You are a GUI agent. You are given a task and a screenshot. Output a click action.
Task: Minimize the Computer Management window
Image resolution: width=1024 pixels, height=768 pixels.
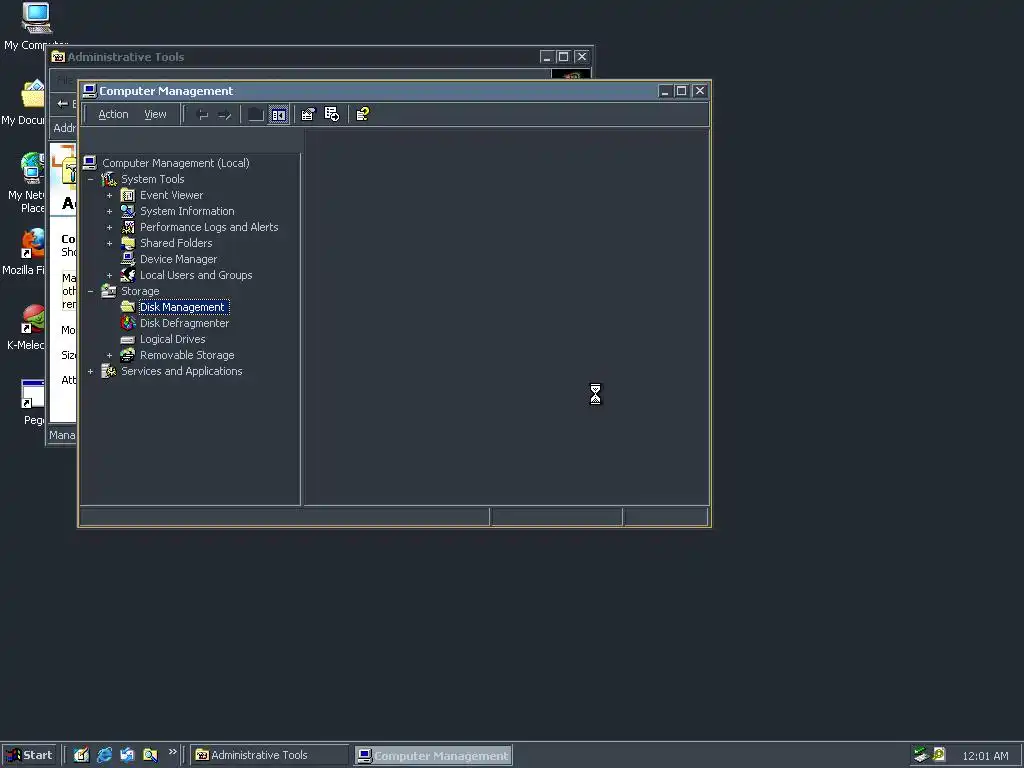[x=665, y=91]
